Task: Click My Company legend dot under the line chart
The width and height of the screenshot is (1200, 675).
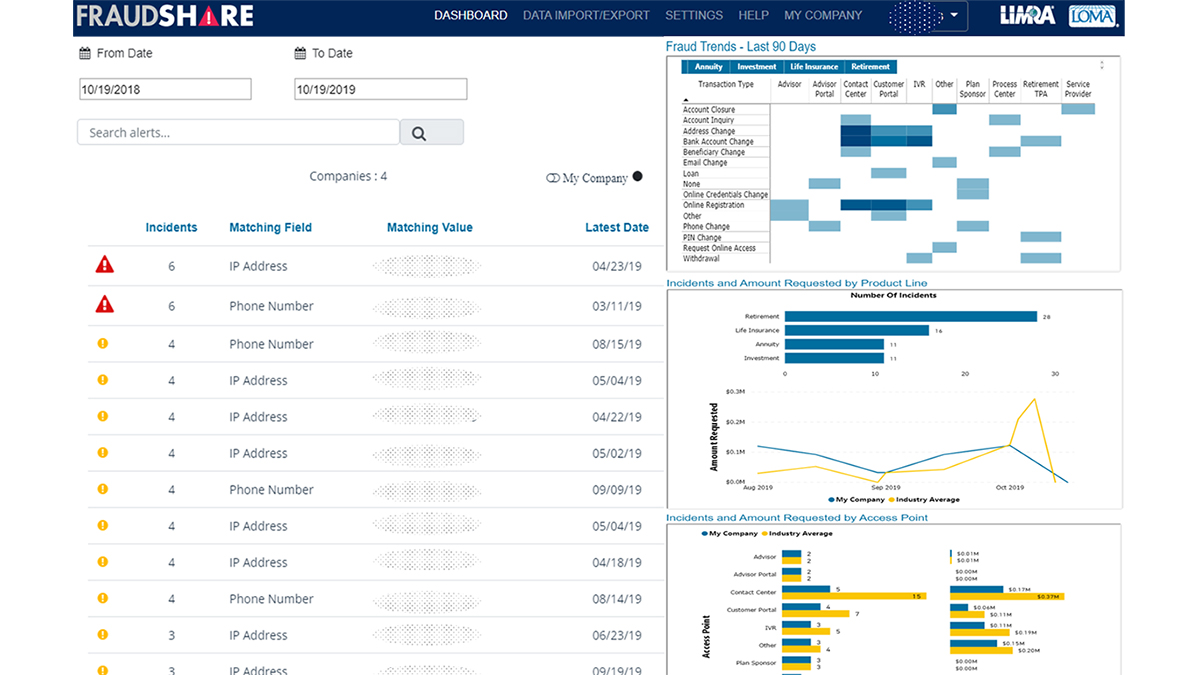Action: pos(831,500)
